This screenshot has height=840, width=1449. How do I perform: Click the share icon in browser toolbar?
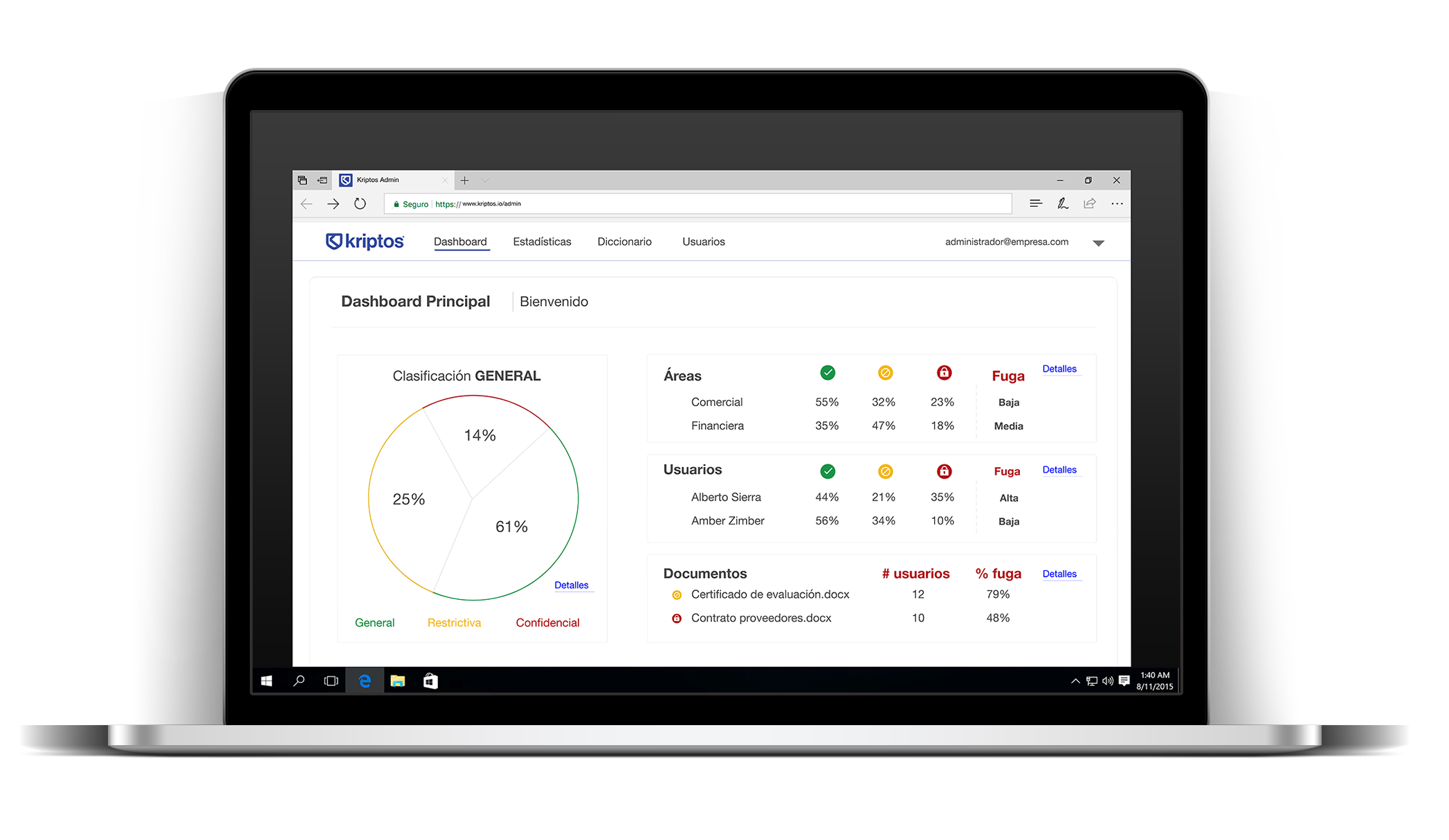click(1090, 203)
